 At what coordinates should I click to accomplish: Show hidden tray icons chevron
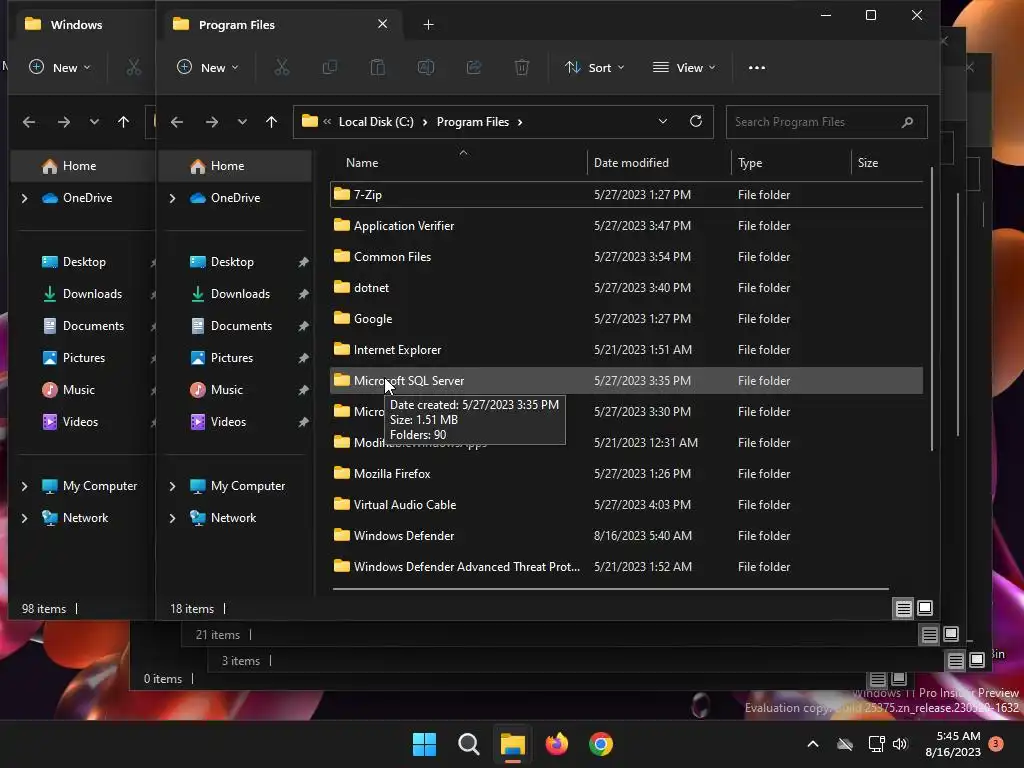tap(813, 744)
